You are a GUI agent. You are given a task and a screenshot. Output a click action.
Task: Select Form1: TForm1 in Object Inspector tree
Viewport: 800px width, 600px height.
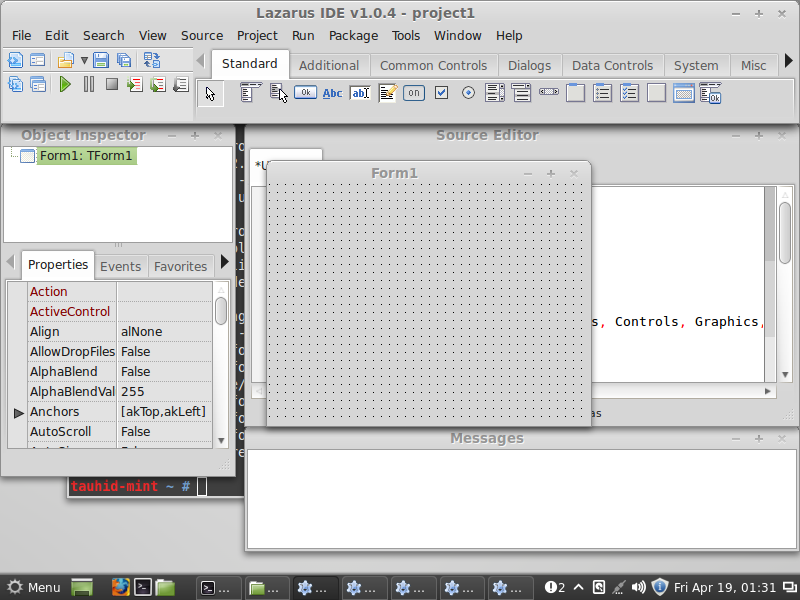[86, 156]
